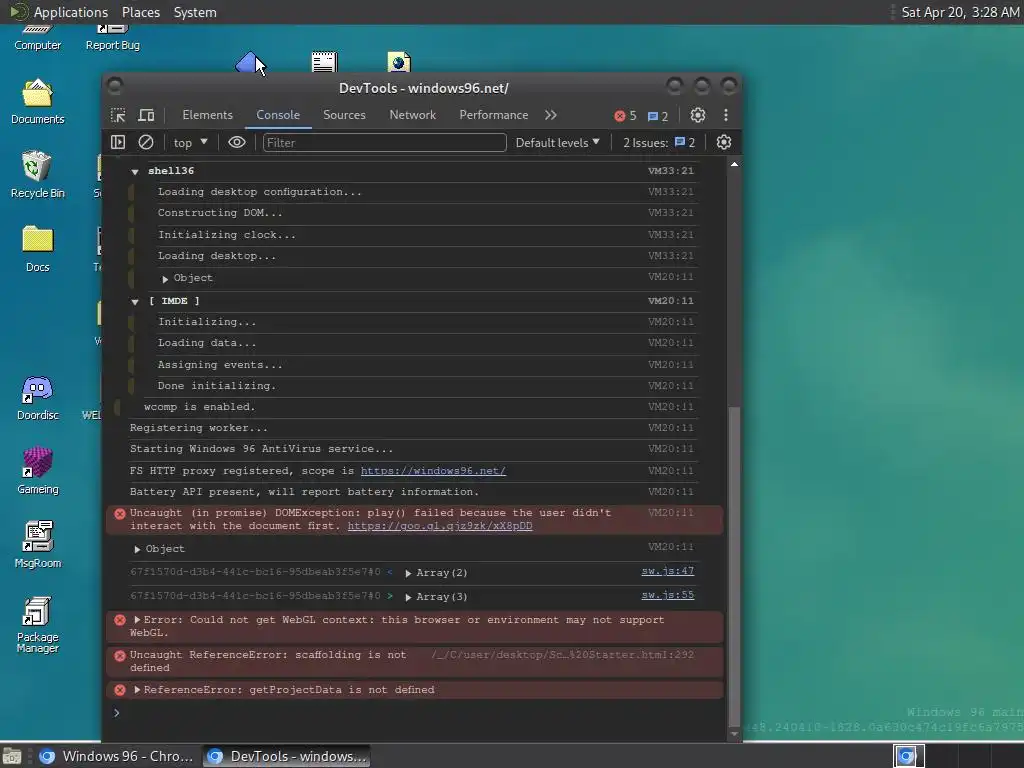Open the Sc...Starter.html:292 source link

click(x=562, y=654)
